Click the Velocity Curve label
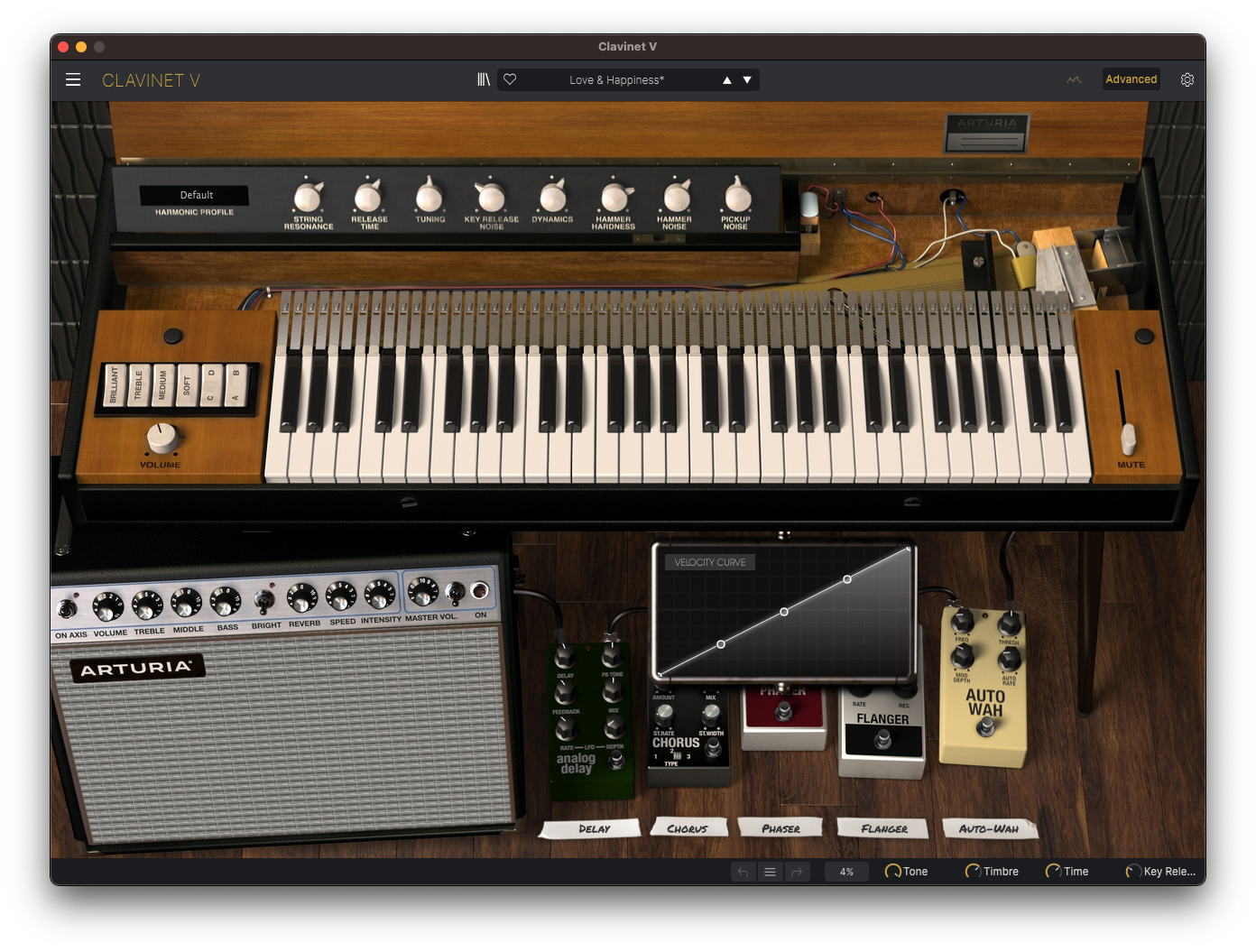1256x952 pixels. (x=710, y=562)
